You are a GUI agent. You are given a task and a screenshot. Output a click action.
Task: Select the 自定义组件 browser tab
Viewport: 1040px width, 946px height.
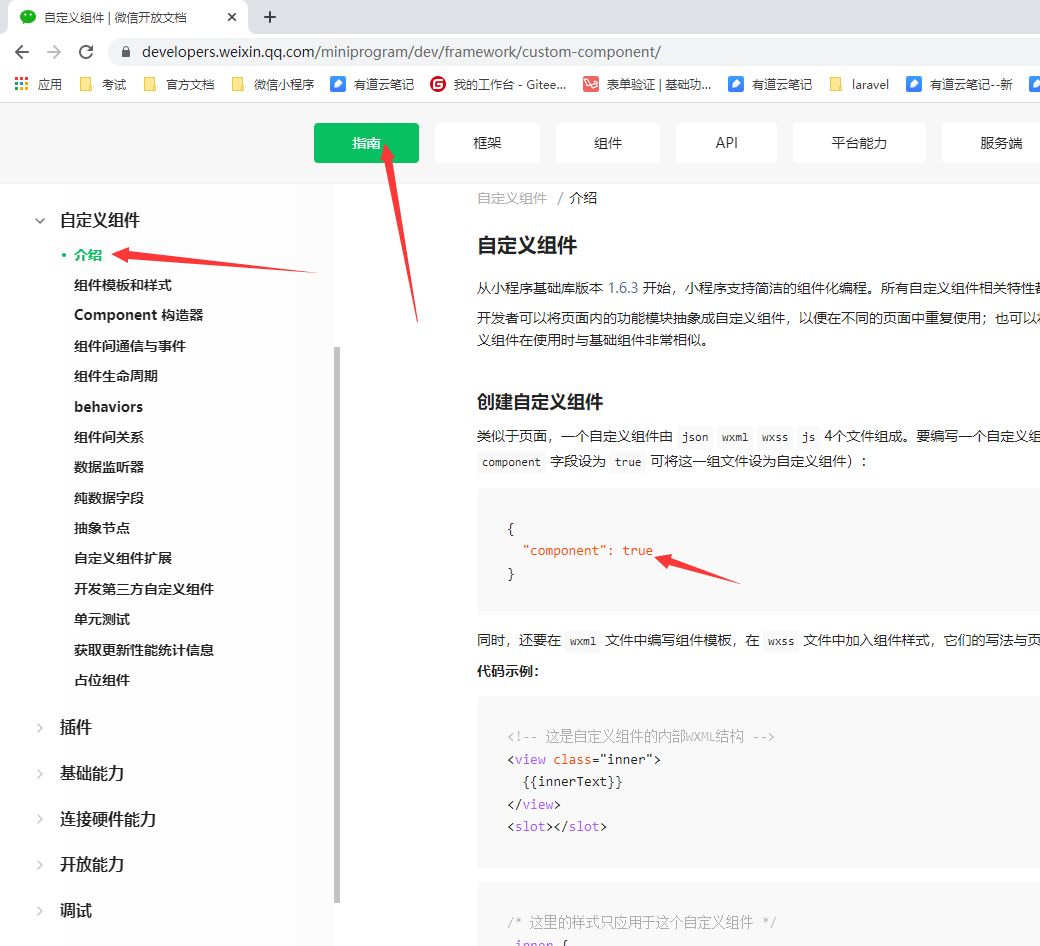pos(110,17)
